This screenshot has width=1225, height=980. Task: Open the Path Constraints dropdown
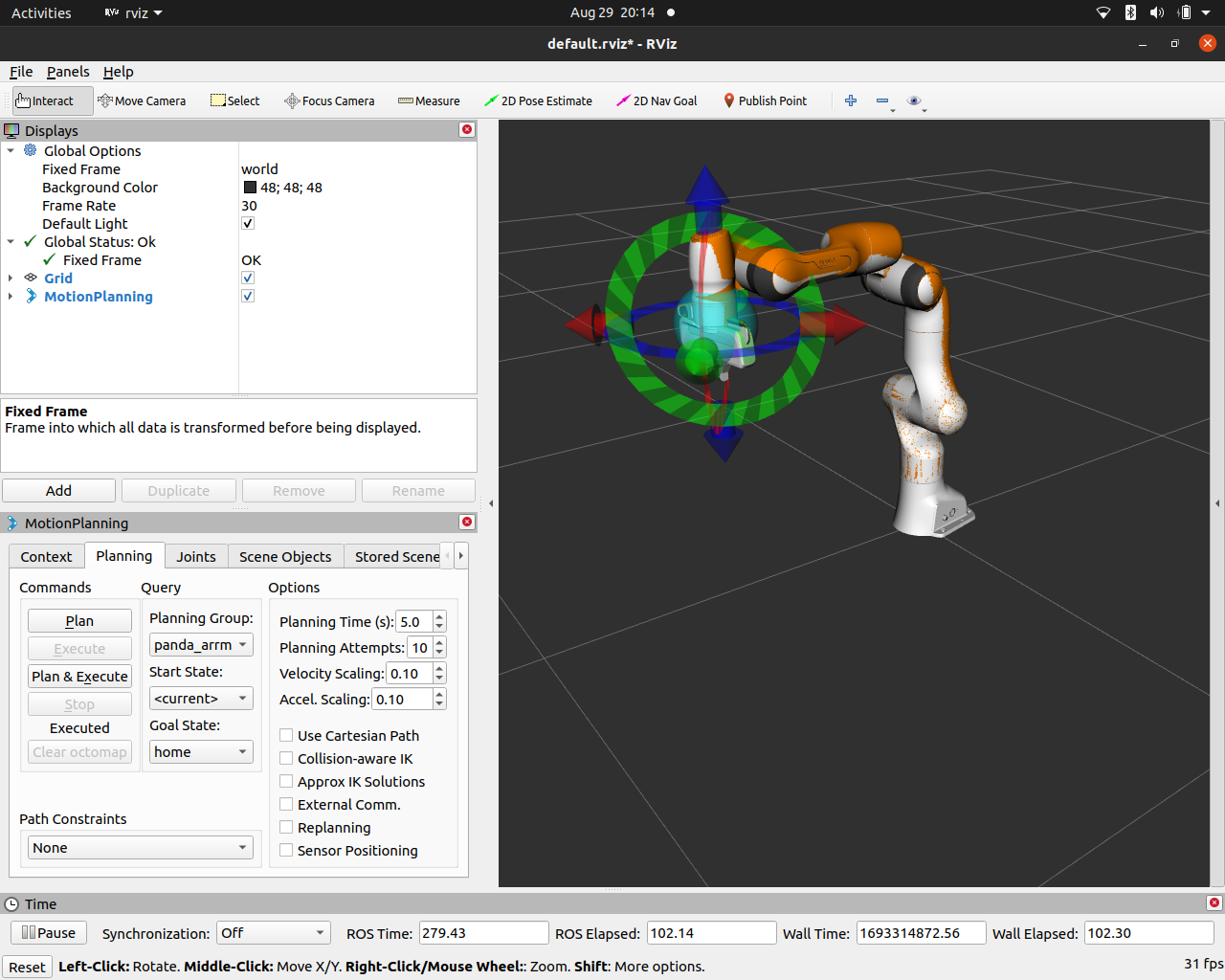pos(140,848)
